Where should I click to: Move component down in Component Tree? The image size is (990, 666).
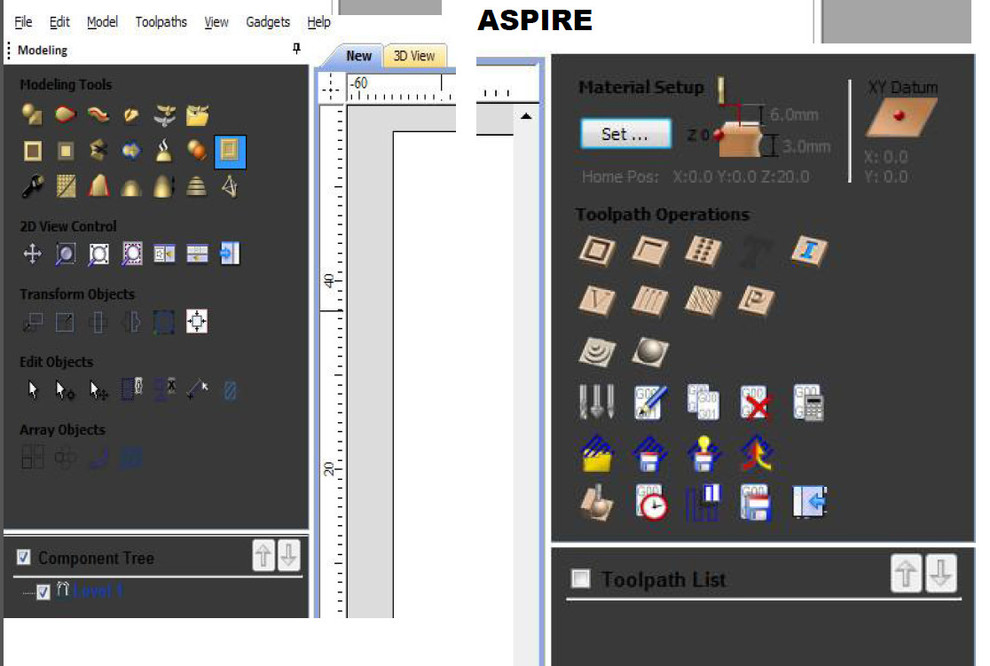pos(289,556)
